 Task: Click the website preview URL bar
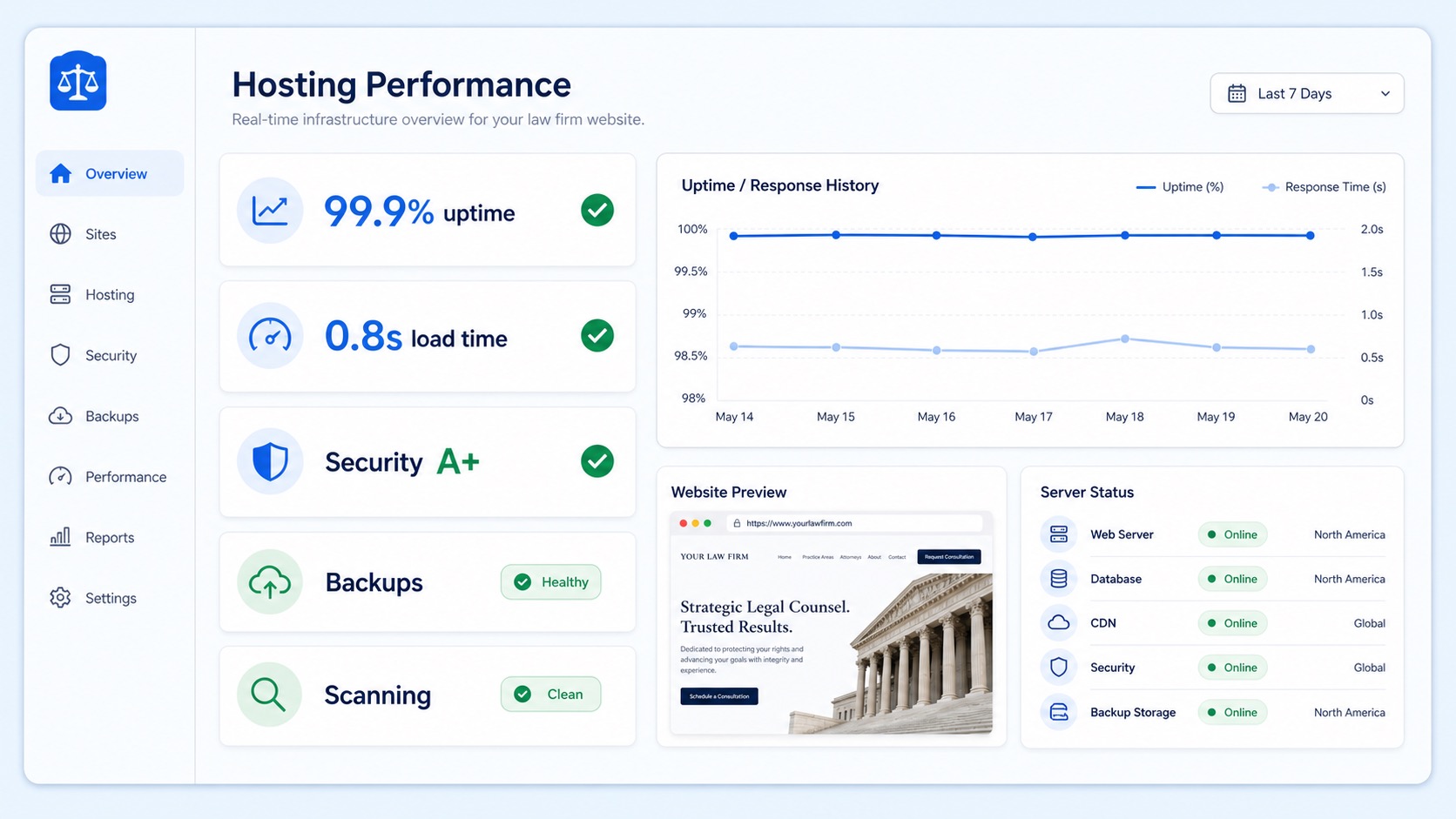click(x=855, y=523)
